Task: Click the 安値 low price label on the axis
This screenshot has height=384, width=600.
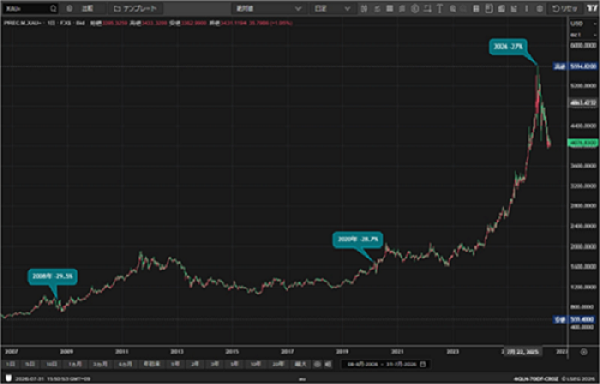Action: tap(576, 319)
